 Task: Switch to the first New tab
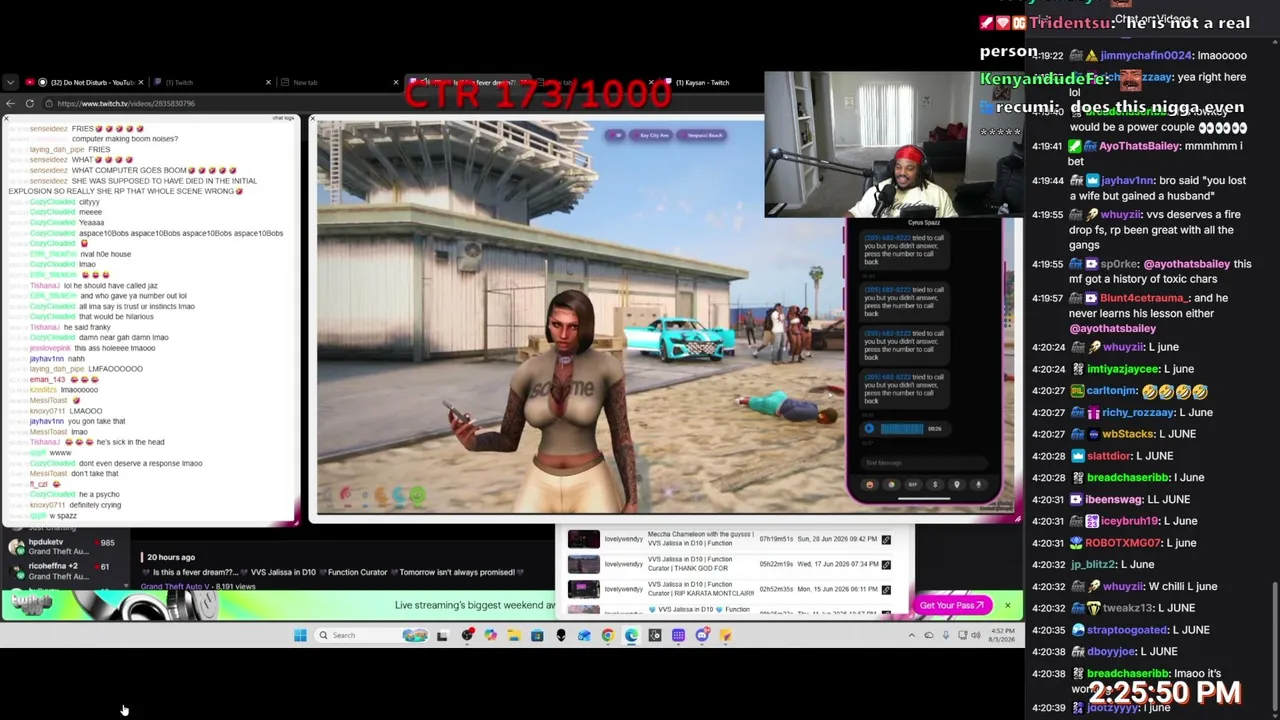(340, 82)
